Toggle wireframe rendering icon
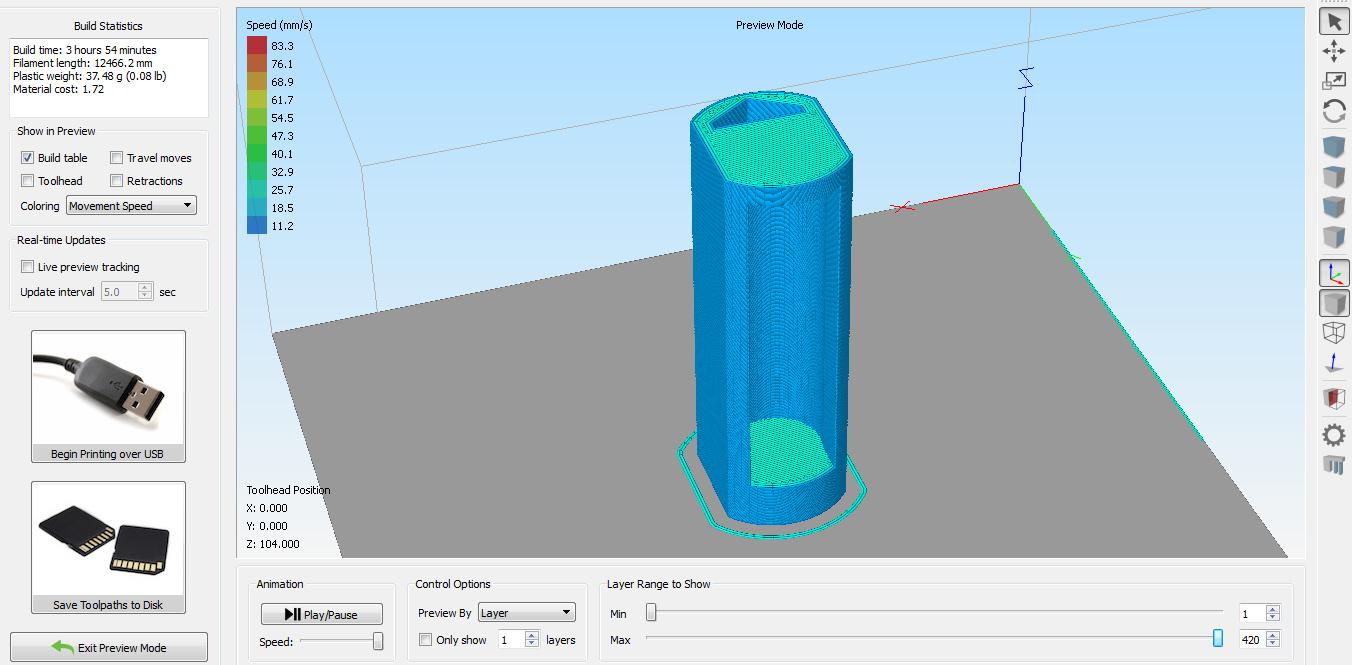The height and width of the screenshot is (665, 1352). (1334, 333)
